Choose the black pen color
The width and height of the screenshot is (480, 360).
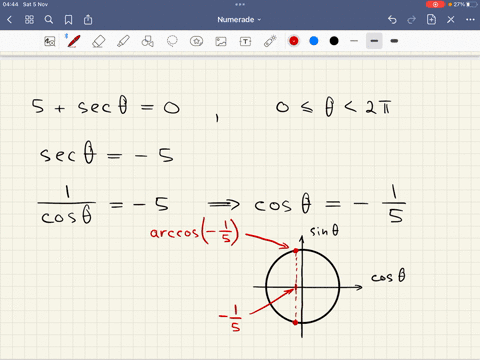tap(334, 41)
